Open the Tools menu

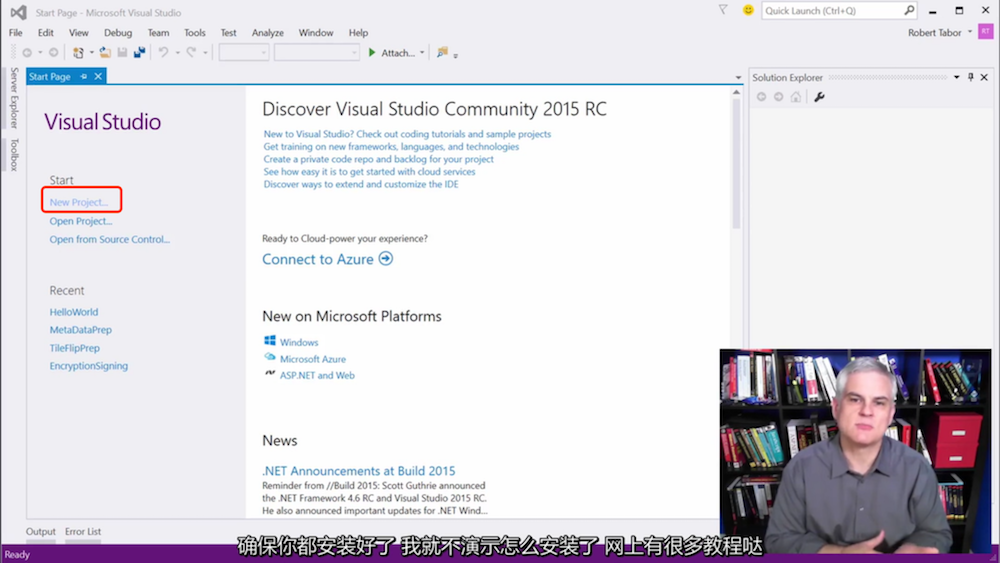(x=195, y=33)
